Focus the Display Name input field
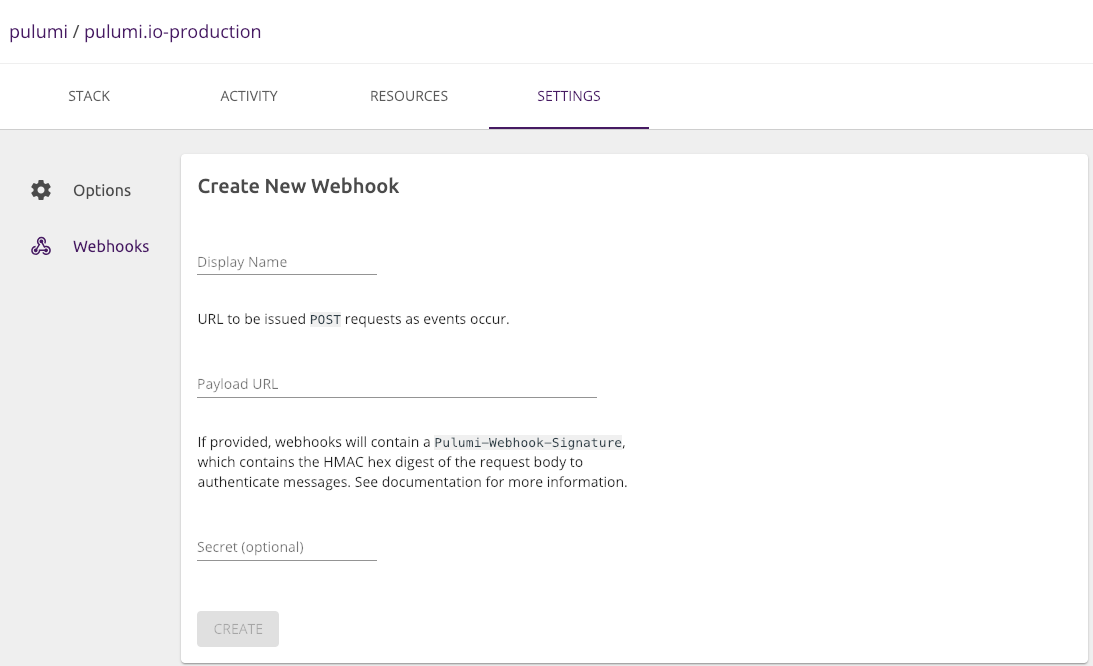This screenshot has width=1093, height=666. click(x=286, y=262)
